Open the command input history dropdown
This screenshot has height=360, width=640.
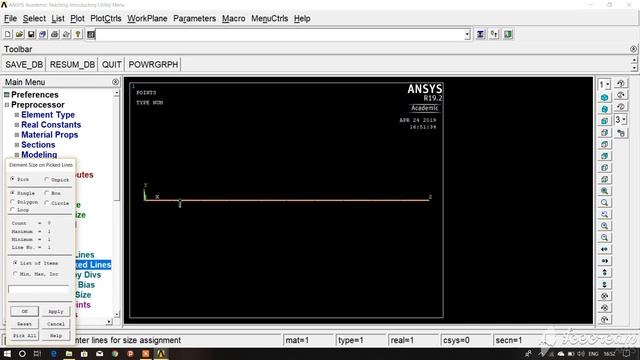(467, 35)
